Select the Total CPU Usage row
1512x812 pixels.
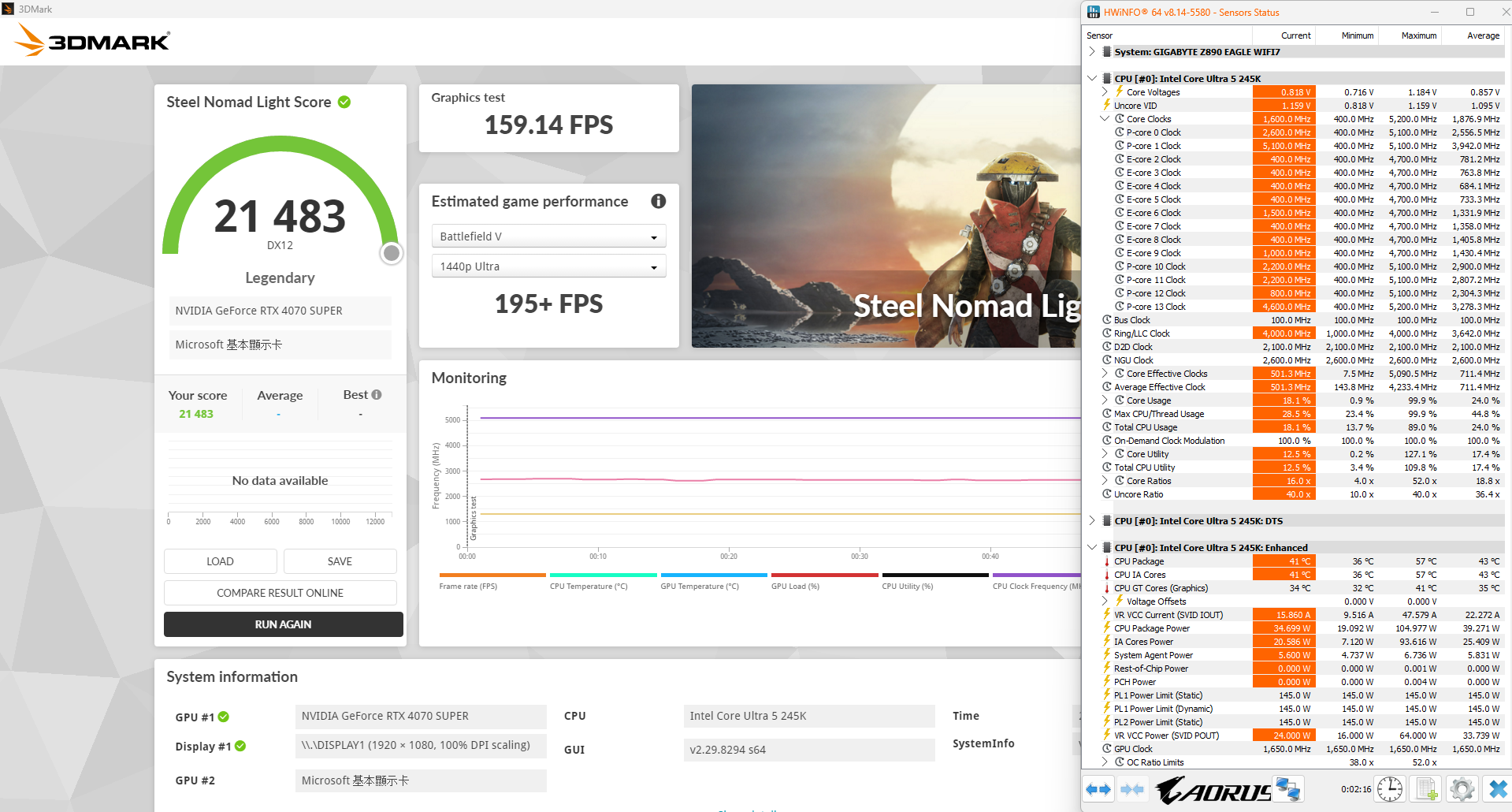tap(1294, 427)
